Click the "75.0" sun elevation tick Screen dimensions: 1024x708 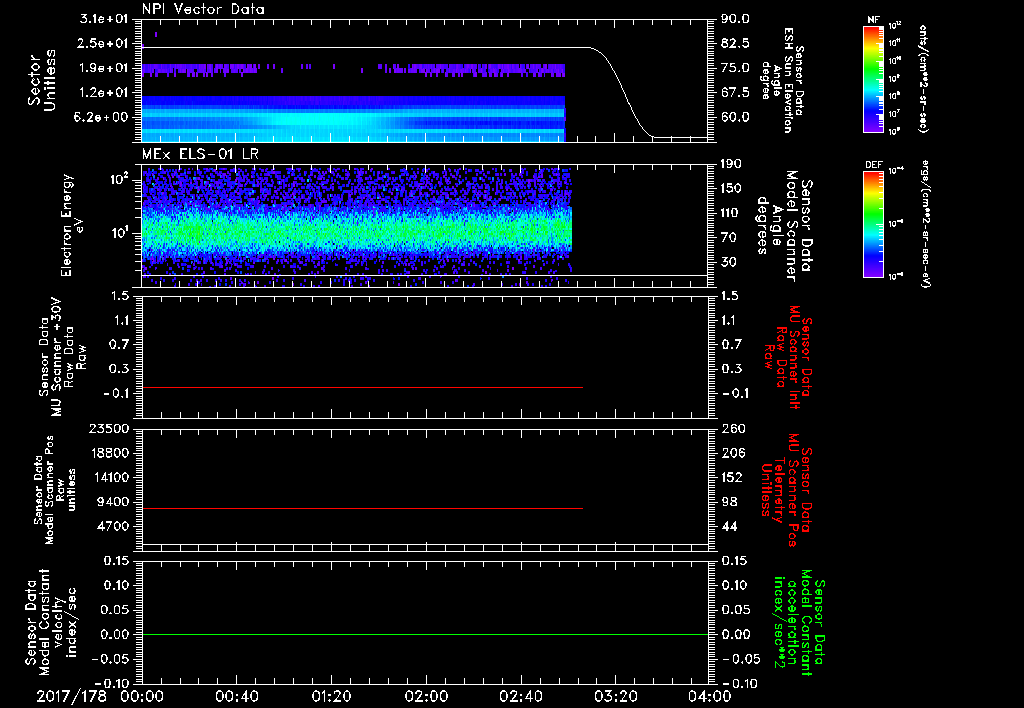pos(735,68)
